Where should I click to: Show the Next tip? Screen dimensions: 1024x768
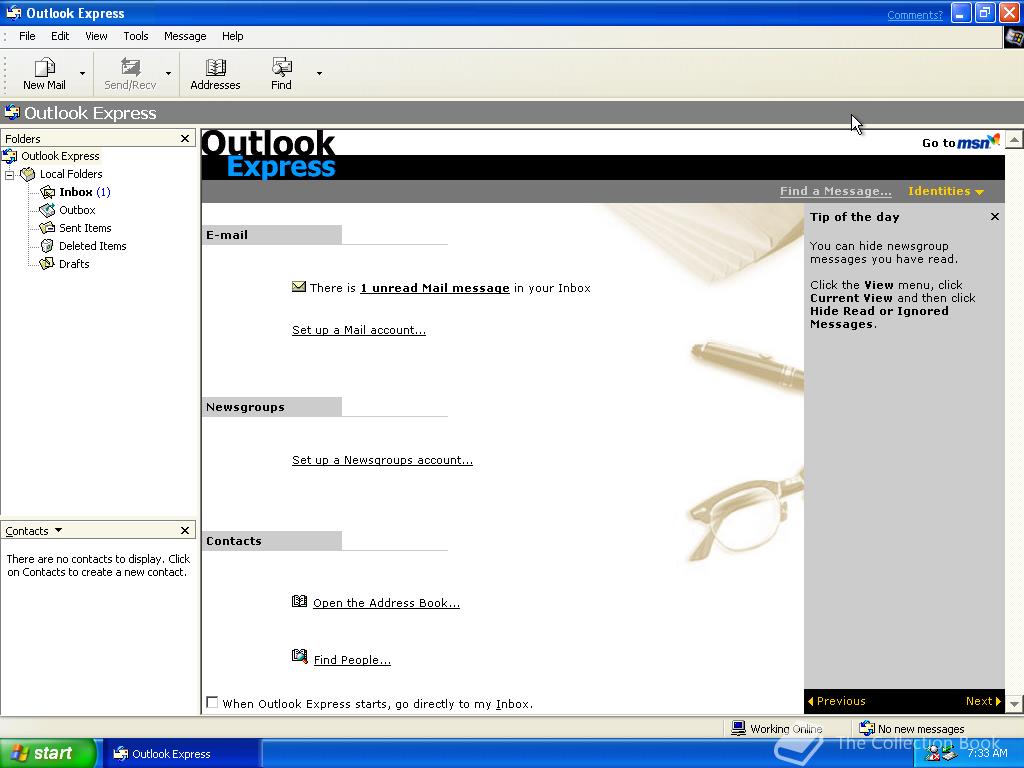pos(983,701)
